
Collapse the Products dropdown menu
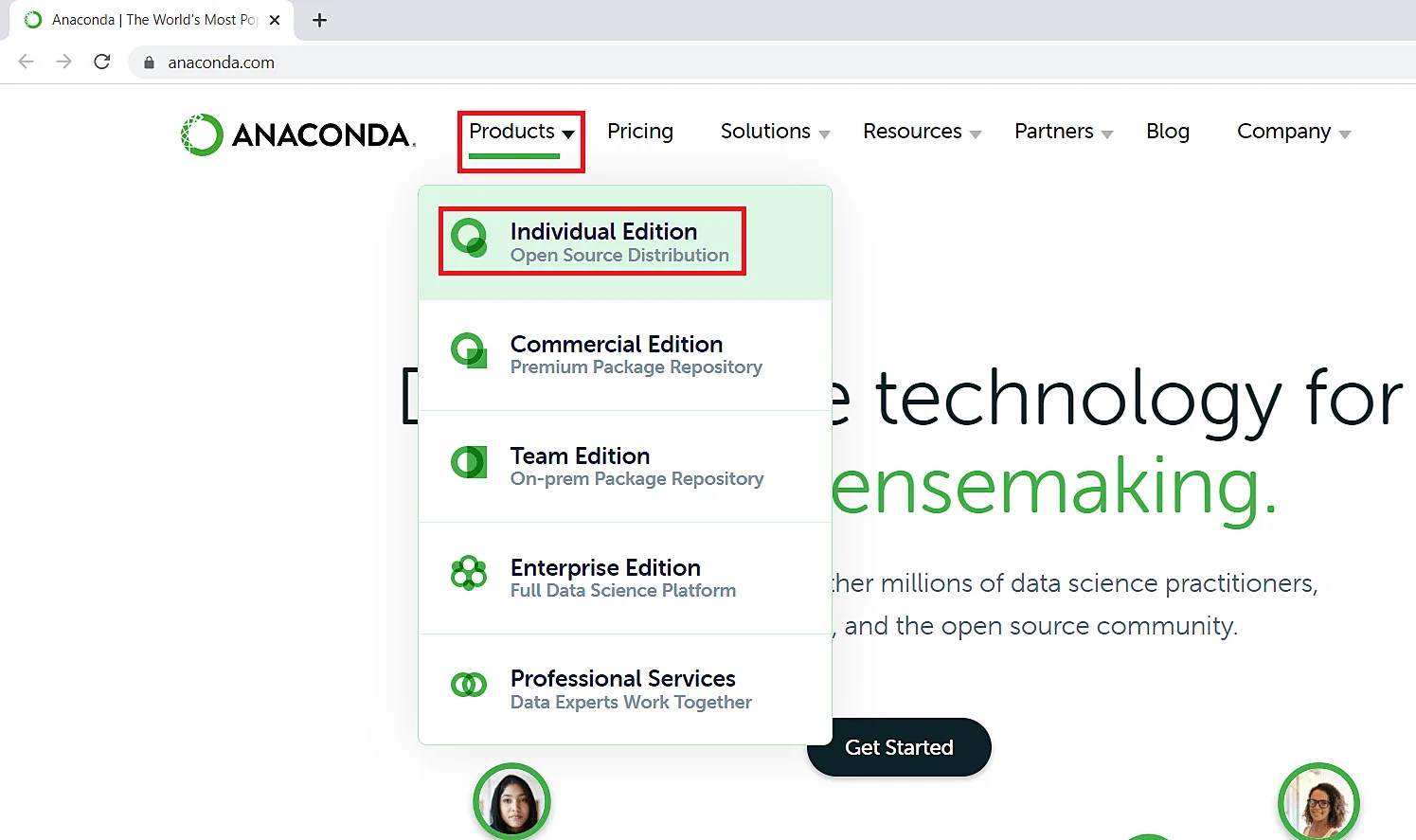[x=521, y=132]
